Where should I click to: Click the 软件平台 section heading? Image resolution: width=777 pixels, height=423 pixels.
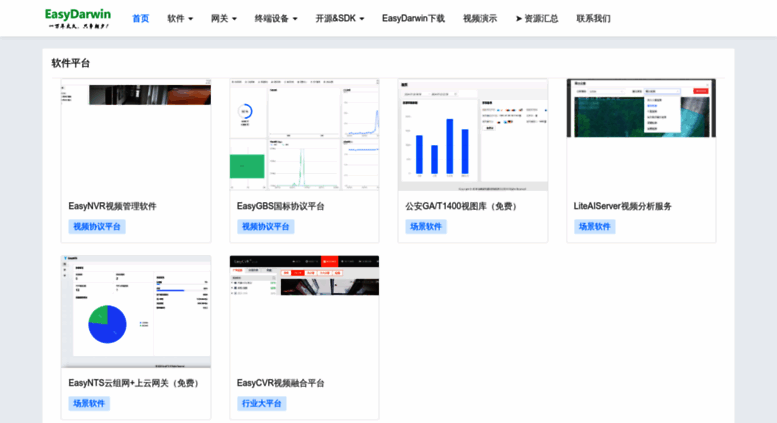click(71, 63)
